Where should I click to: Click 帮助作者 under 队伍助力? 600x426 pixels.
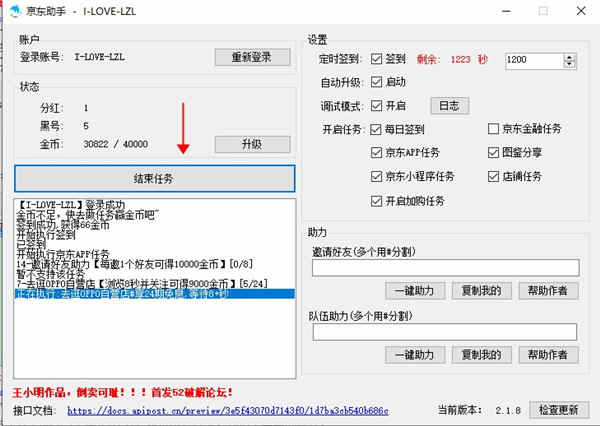click(548, 355)
